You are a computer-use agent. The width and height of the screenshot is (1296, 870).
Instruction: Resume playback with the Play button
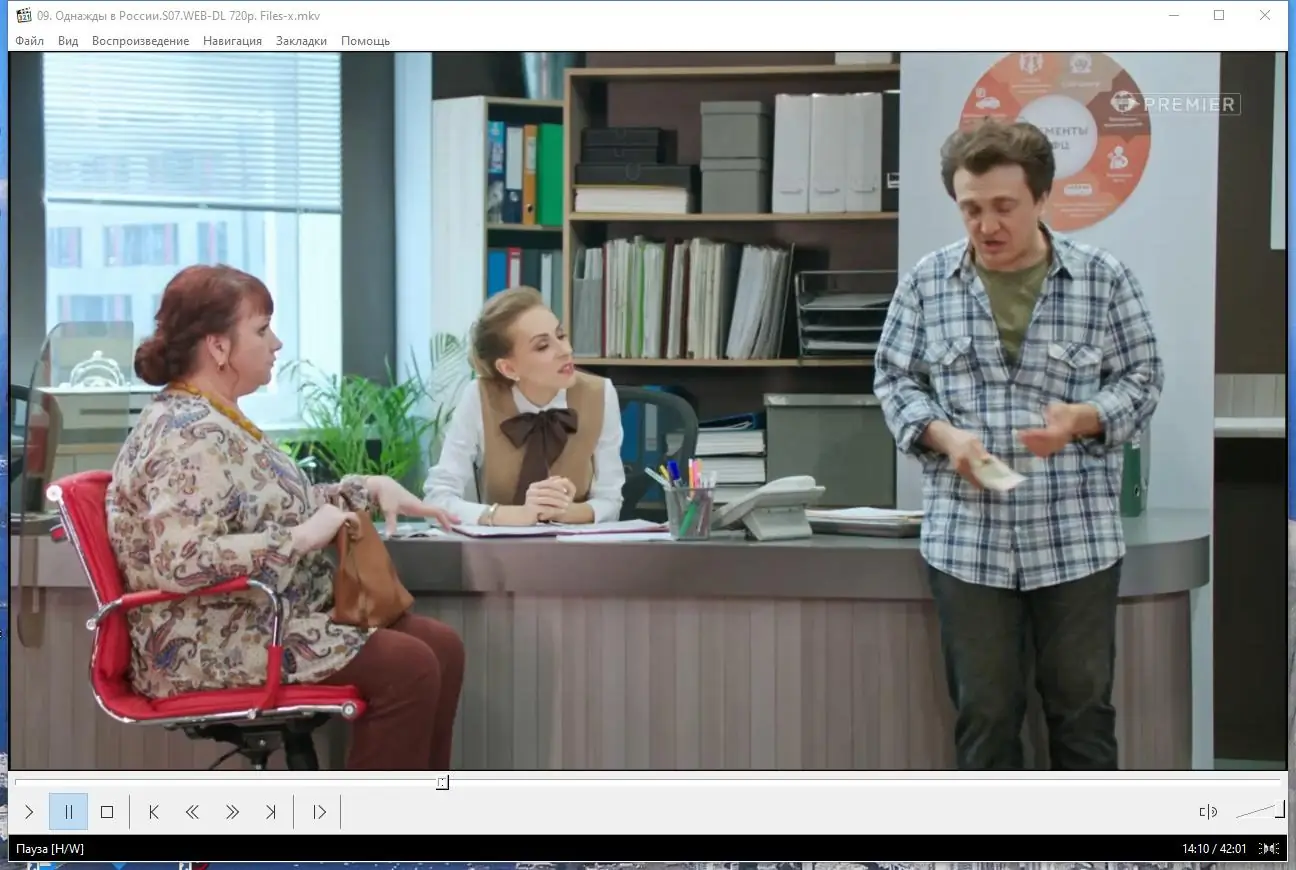point(30,812)
